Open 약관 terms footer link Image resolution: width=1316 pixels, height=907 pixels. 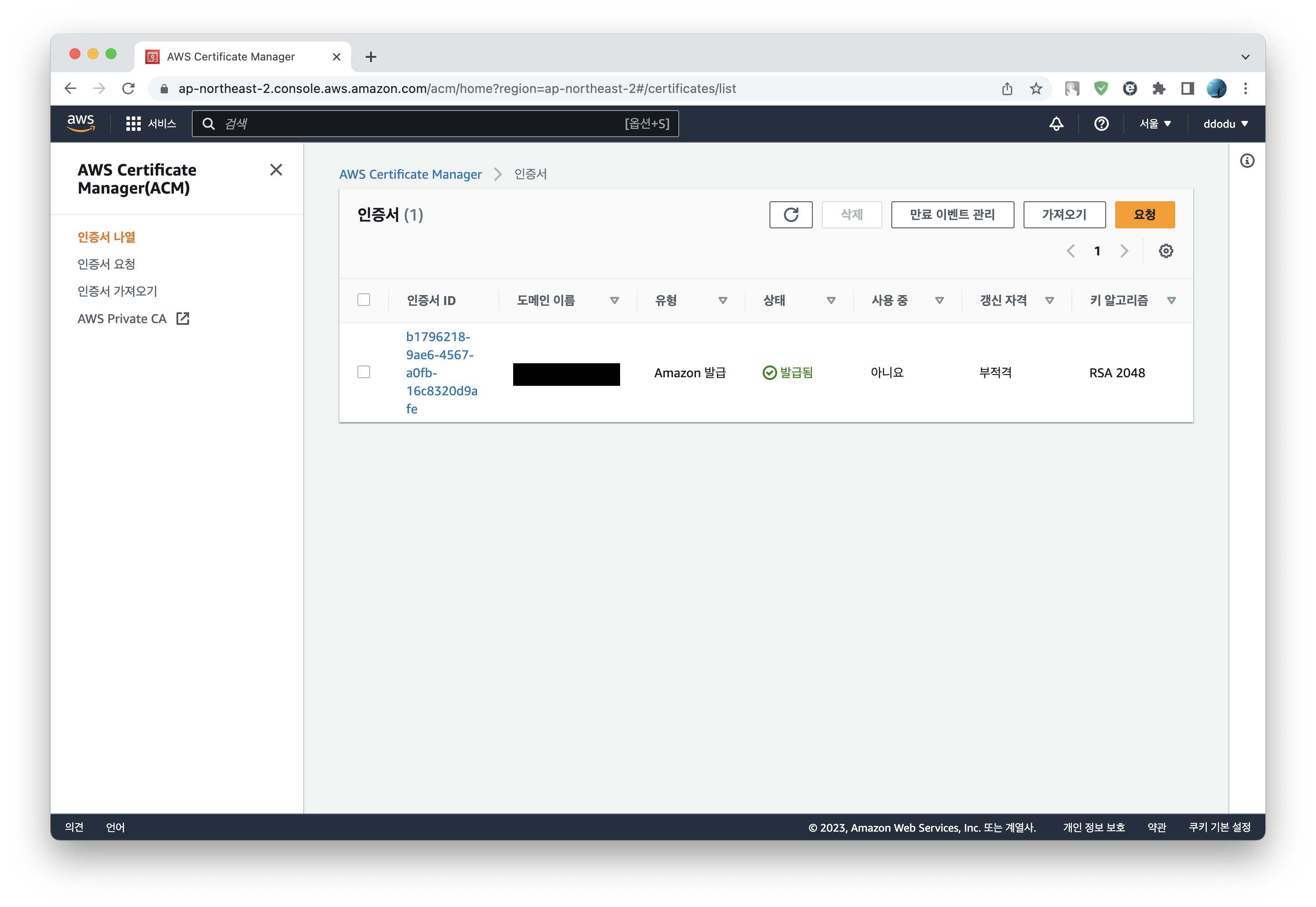[1156, 828]
